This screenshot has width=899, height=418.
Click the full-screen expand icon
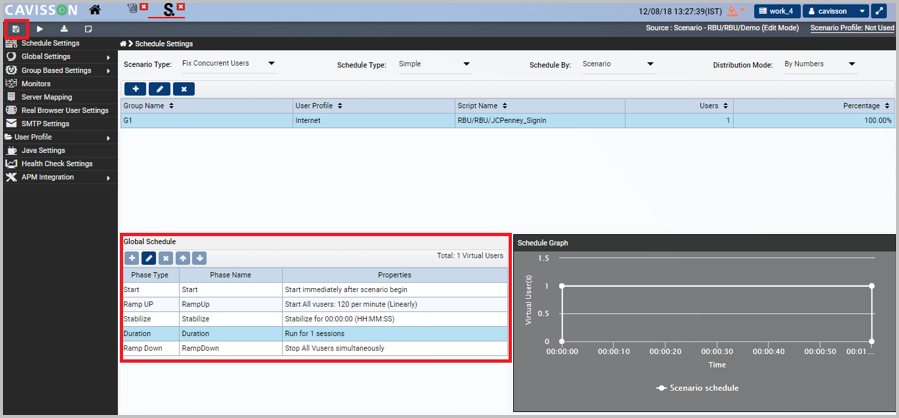(879, 11)
